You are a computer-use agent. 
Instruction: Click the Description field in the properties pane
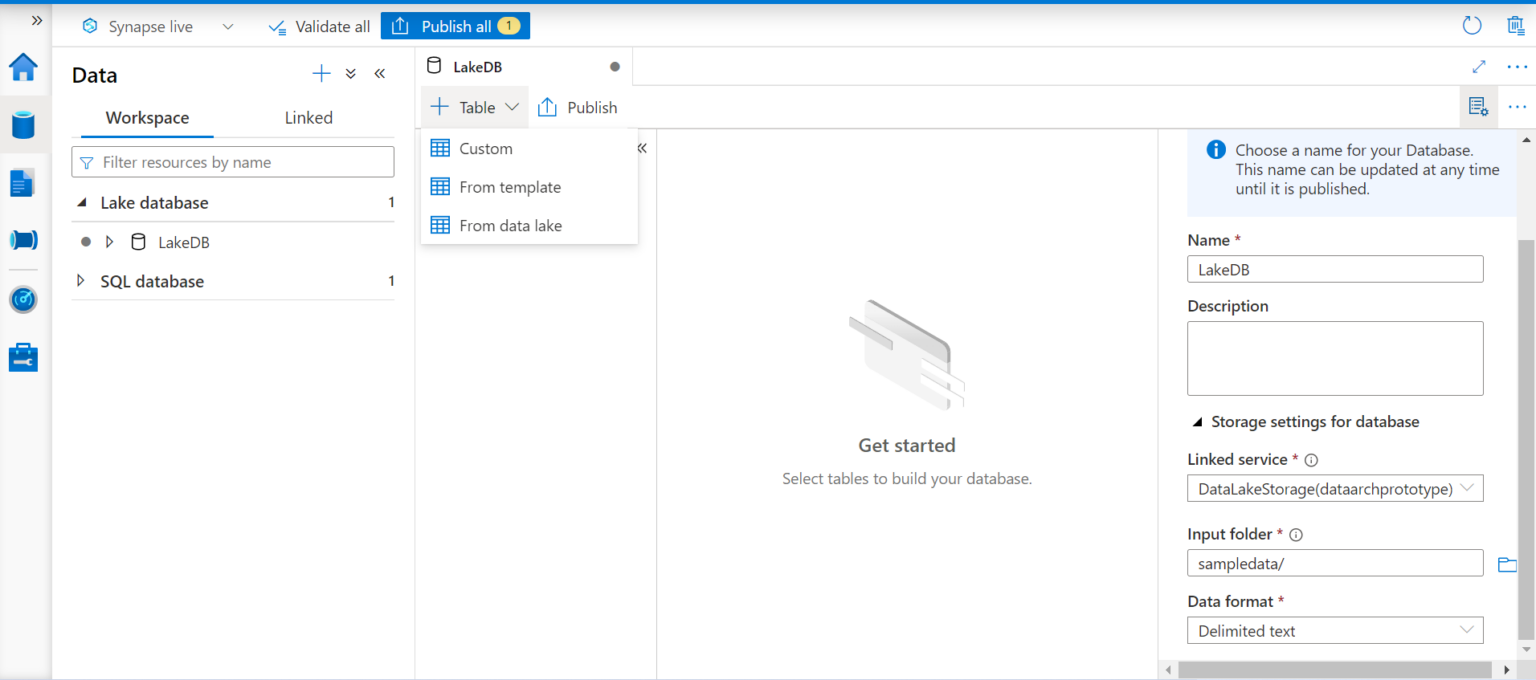1334,358
